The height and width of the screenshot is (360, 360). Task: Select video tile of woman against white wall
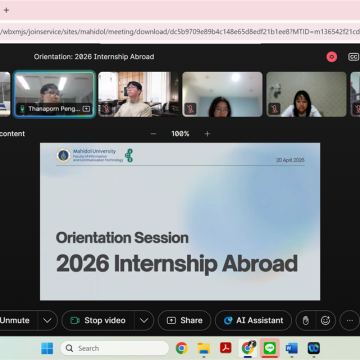(222, 94)
